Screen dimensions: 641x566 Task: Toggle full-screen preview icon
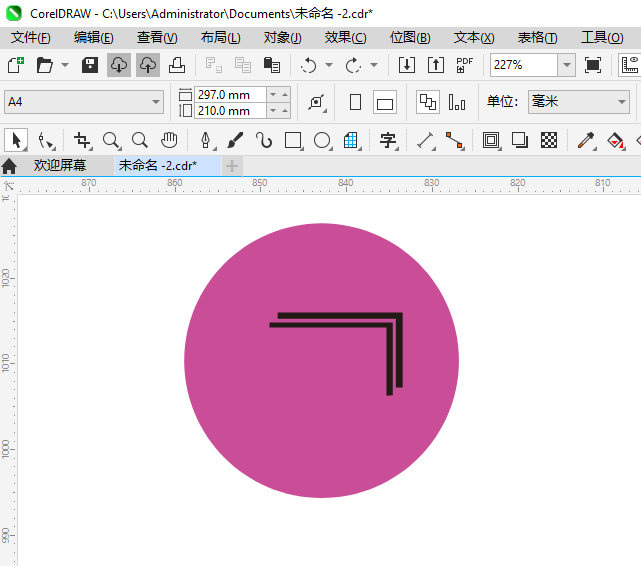pos(593,65)
